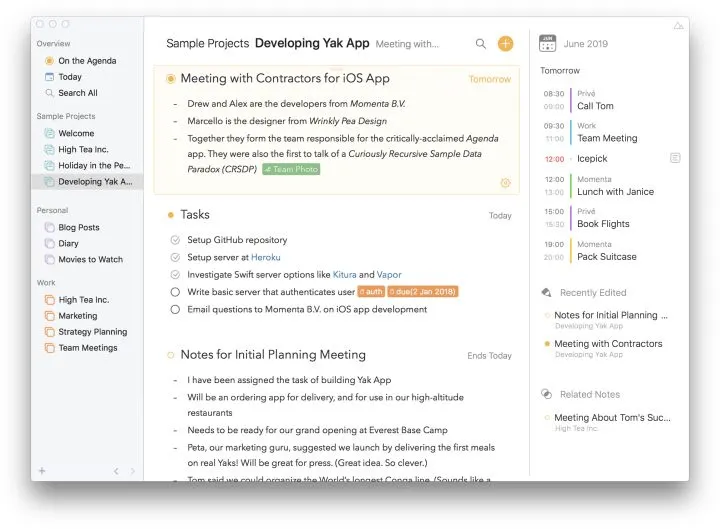This screenshot has width=720, height=529.
Task: Open the Kitura link
Action: (344, 275)
